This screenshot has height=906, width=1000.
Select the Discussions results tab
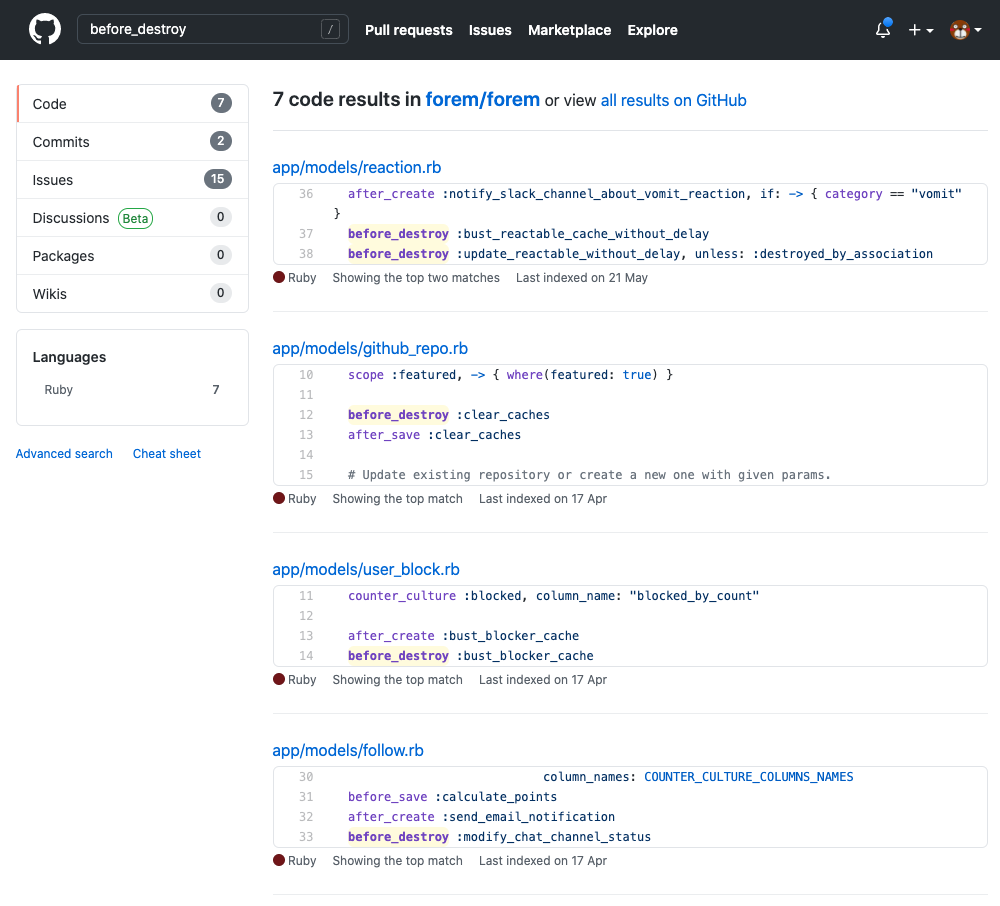pyautogui.click(x=133, y=218)
